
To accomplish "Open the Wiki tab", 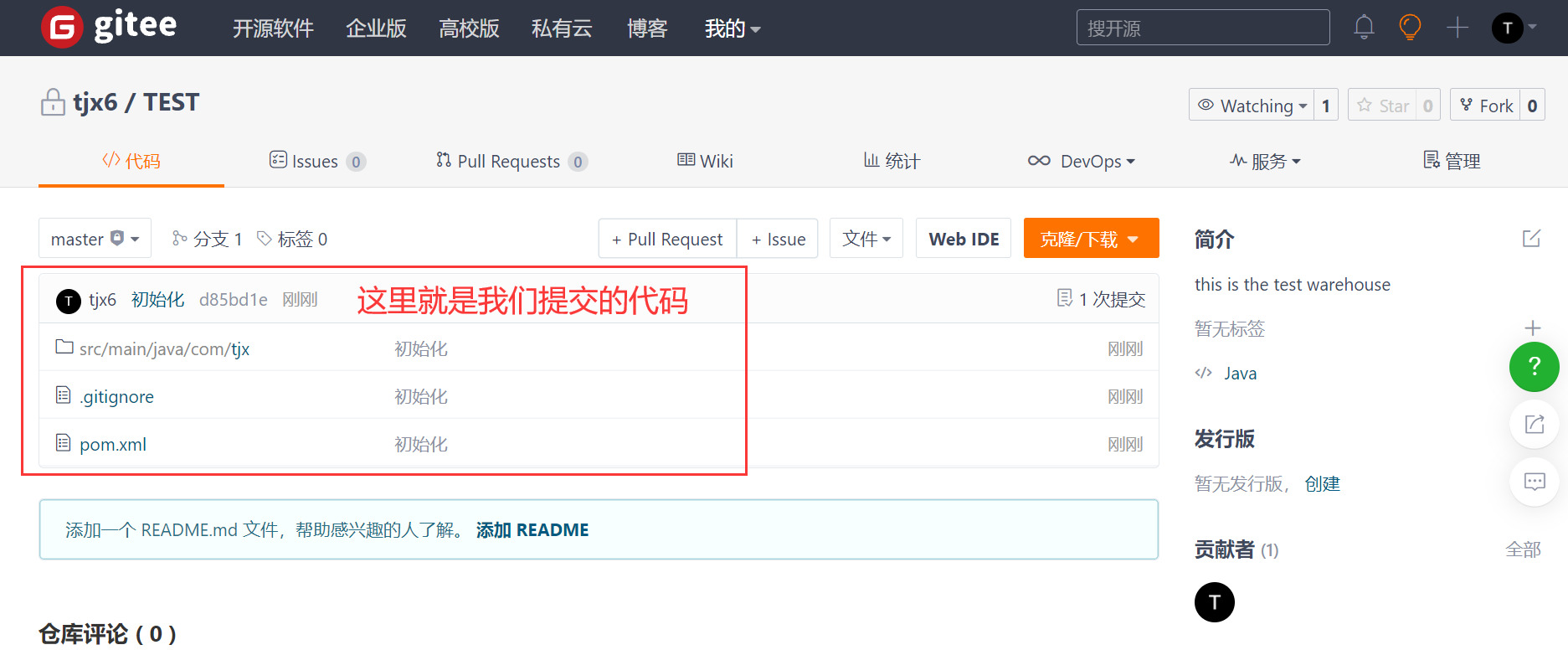I will point(705,161).
